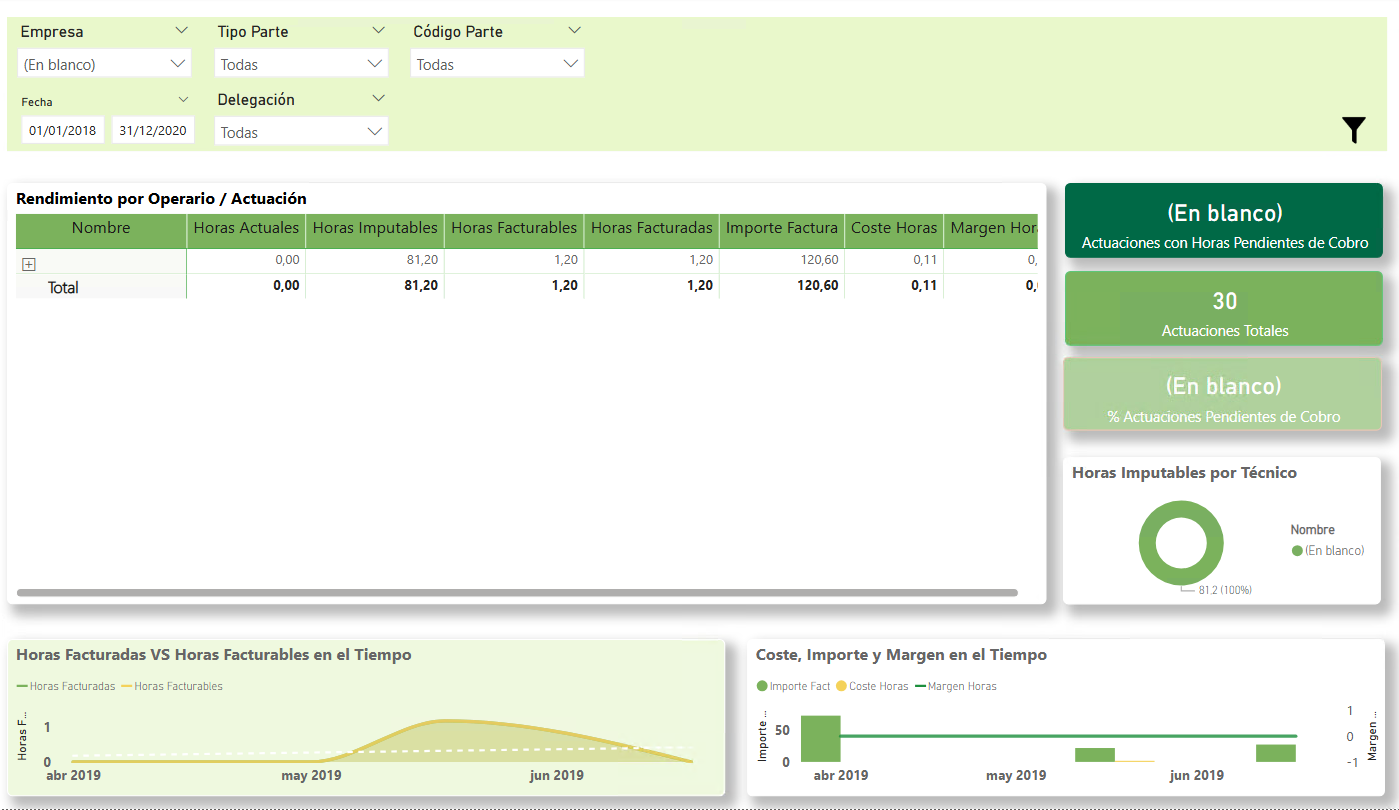Click the Horas Facturables legend entry
This screenshot has height=810, width=1399.
(x=171, y=687)
